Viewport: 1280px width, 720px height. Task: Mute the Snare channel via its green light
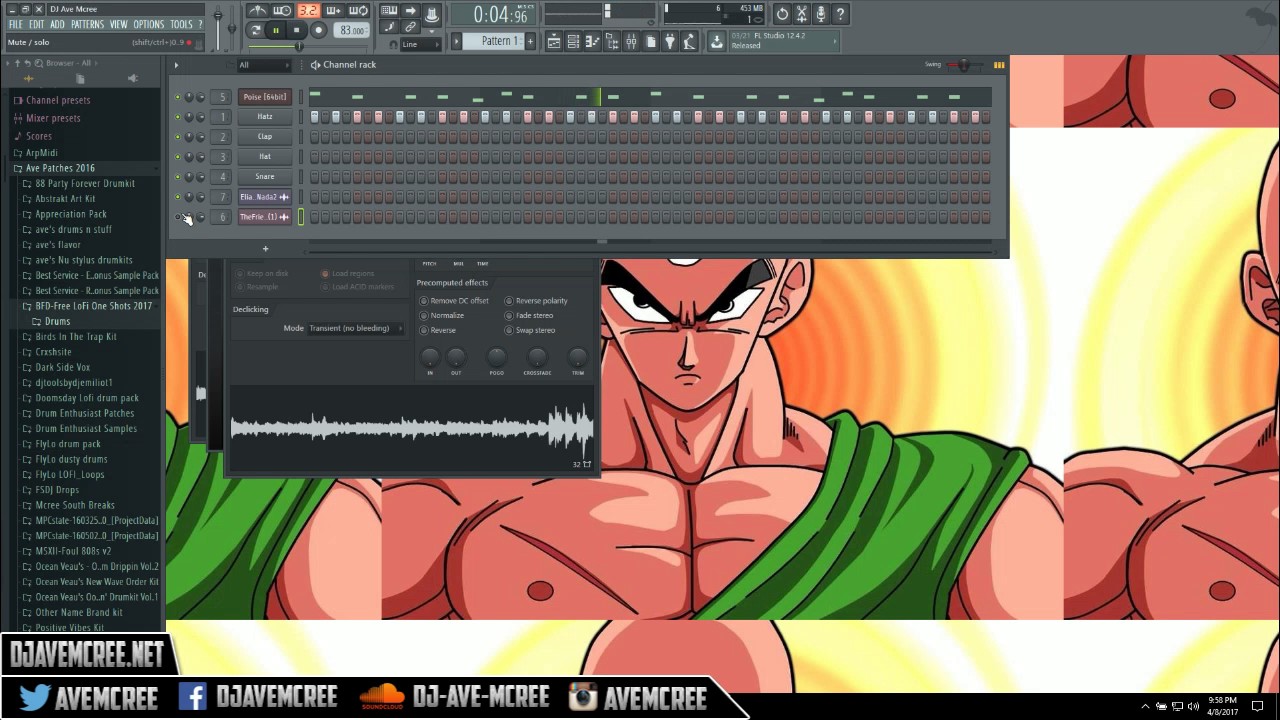(178, 177)
